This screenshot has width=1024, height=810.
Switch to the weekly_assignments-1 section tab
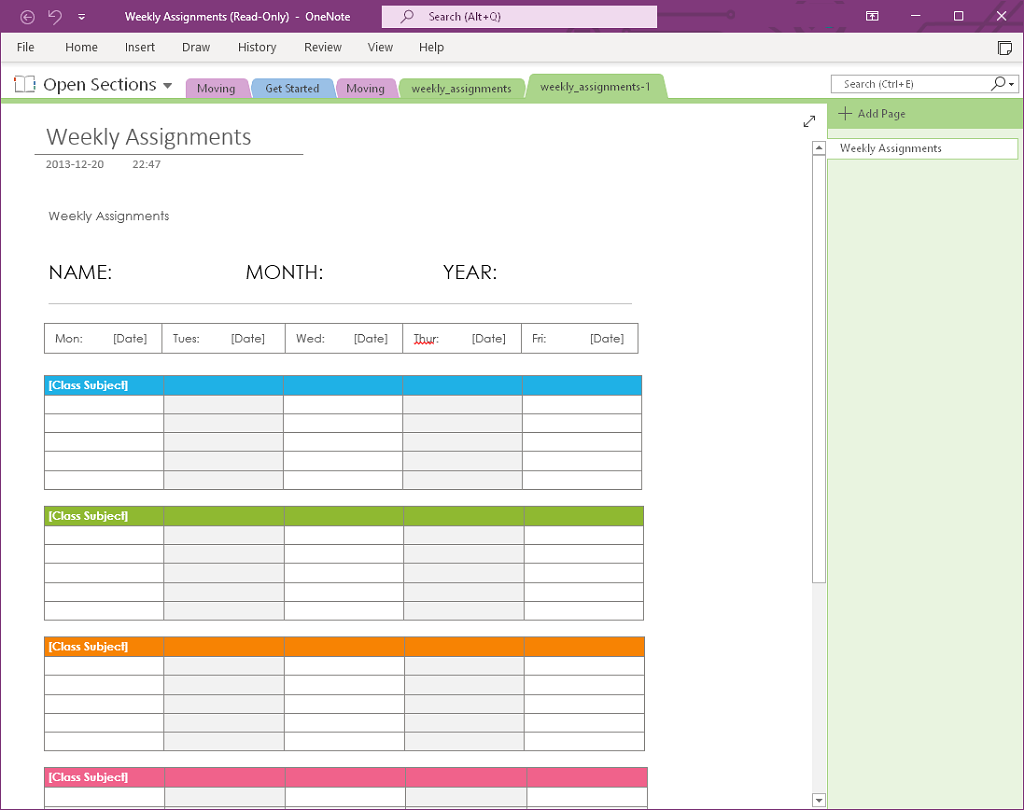pos(597,86)
